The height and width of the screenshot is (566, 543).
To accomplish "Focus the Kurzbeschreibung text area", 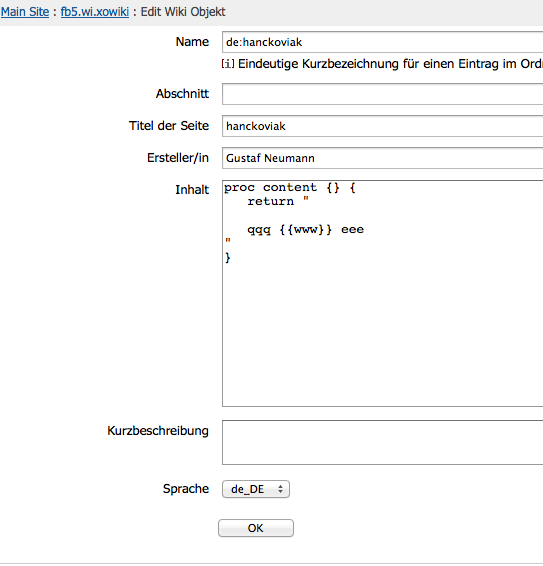I will click(383, 442).
